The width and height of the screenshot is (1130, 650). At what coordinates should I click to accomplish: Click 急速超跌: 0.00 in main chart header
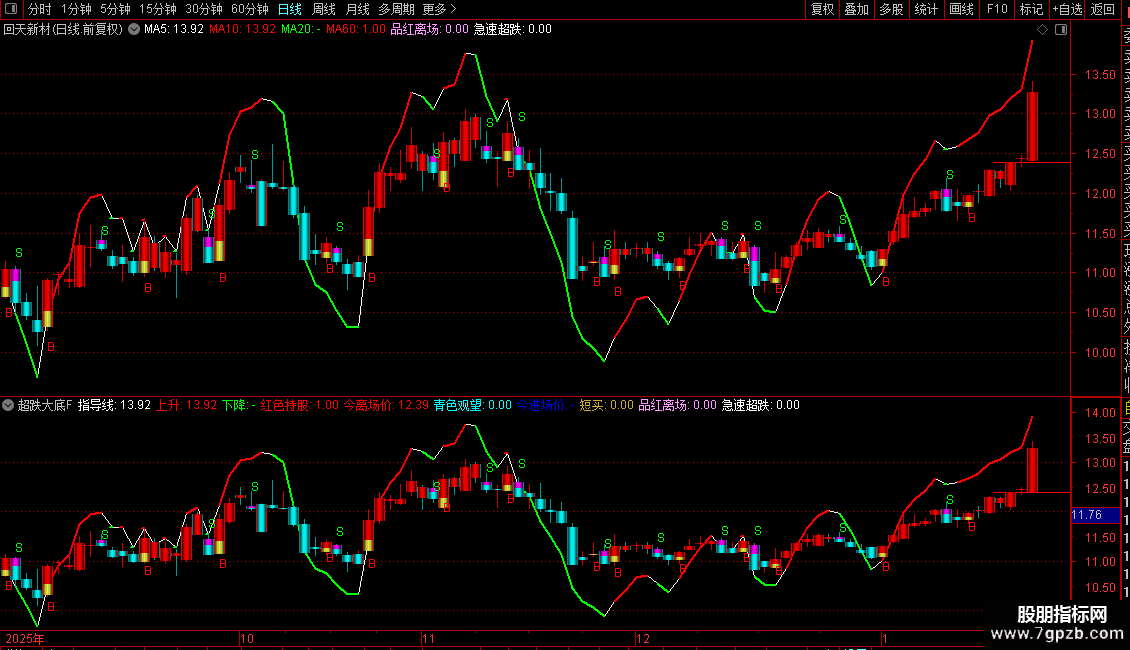(x=512, y=30)
